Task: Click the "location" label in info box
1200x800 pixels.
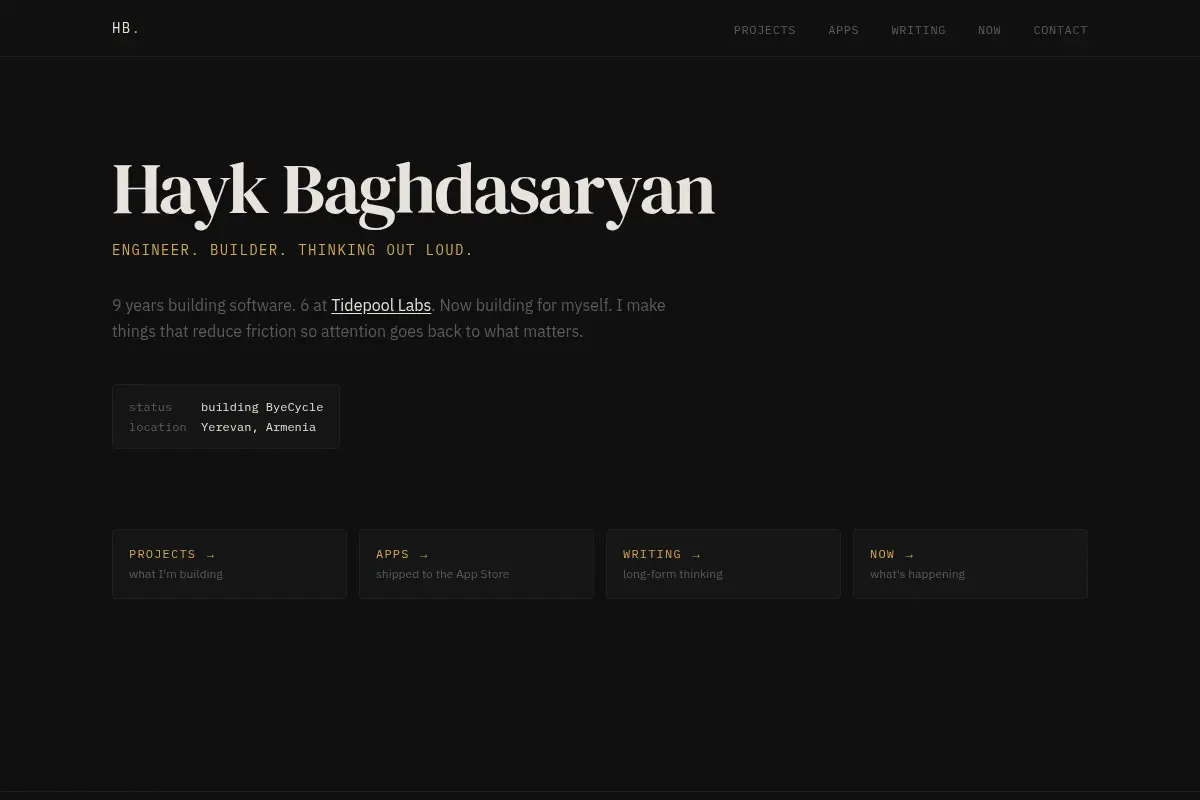Action: point(157,427)
